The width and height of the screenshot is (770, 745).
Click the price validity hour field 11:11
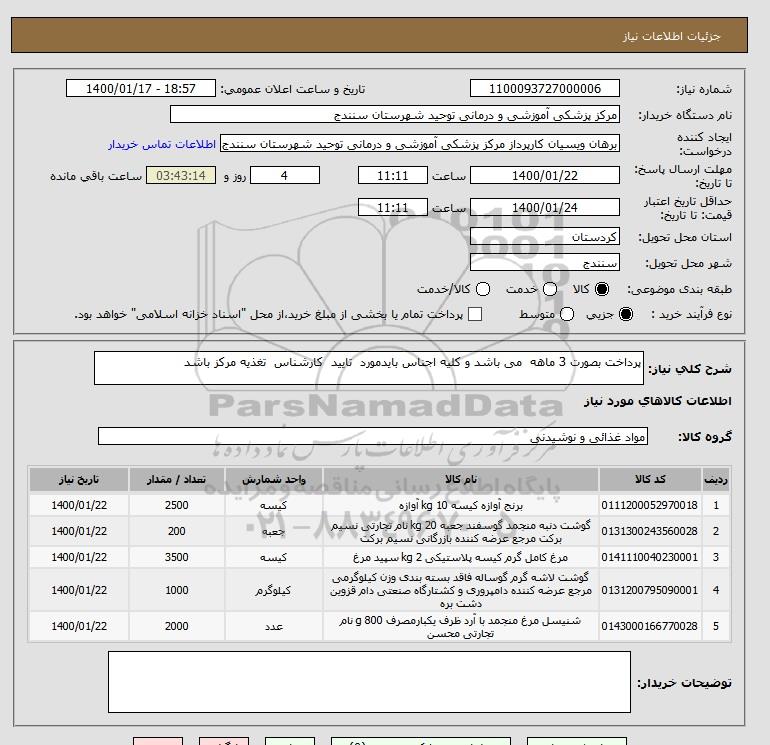point(393,207)
